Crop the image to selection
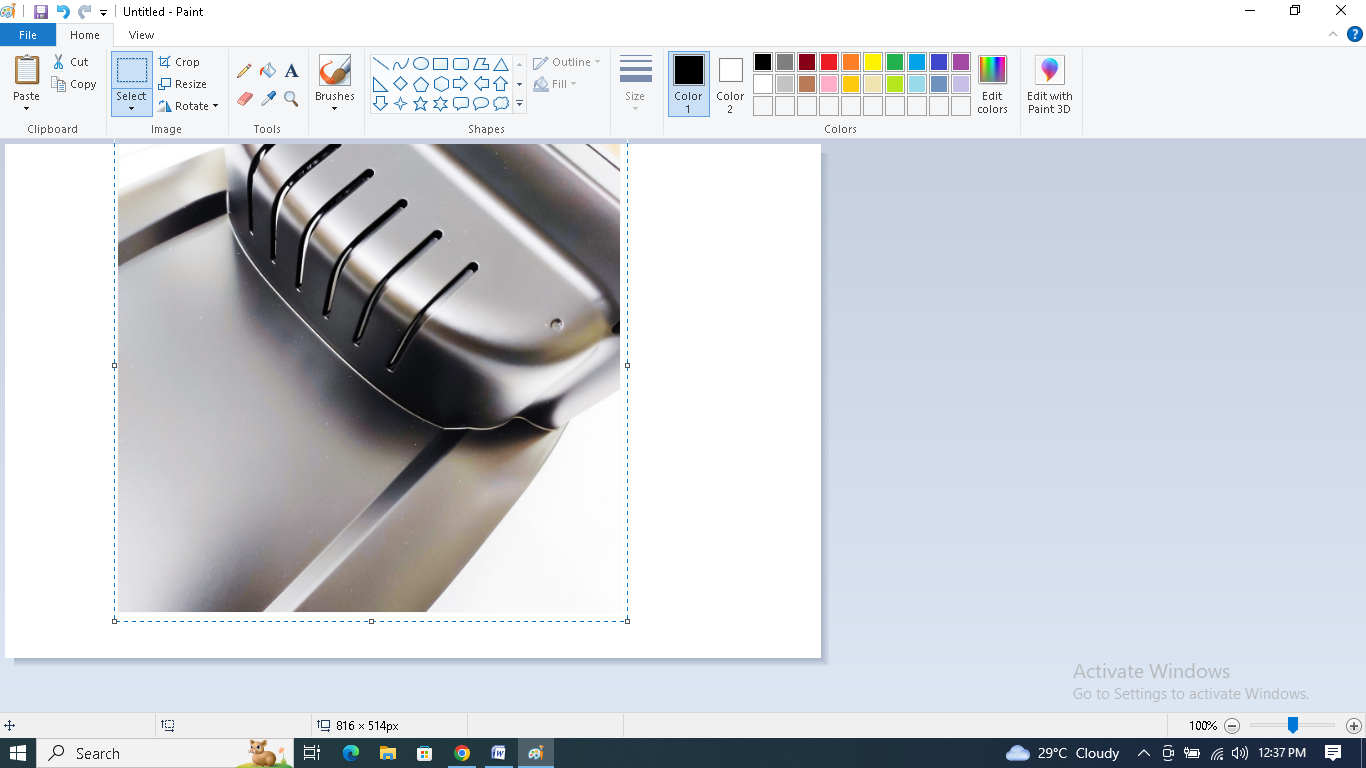1366x768 pixels. point(179,62)
